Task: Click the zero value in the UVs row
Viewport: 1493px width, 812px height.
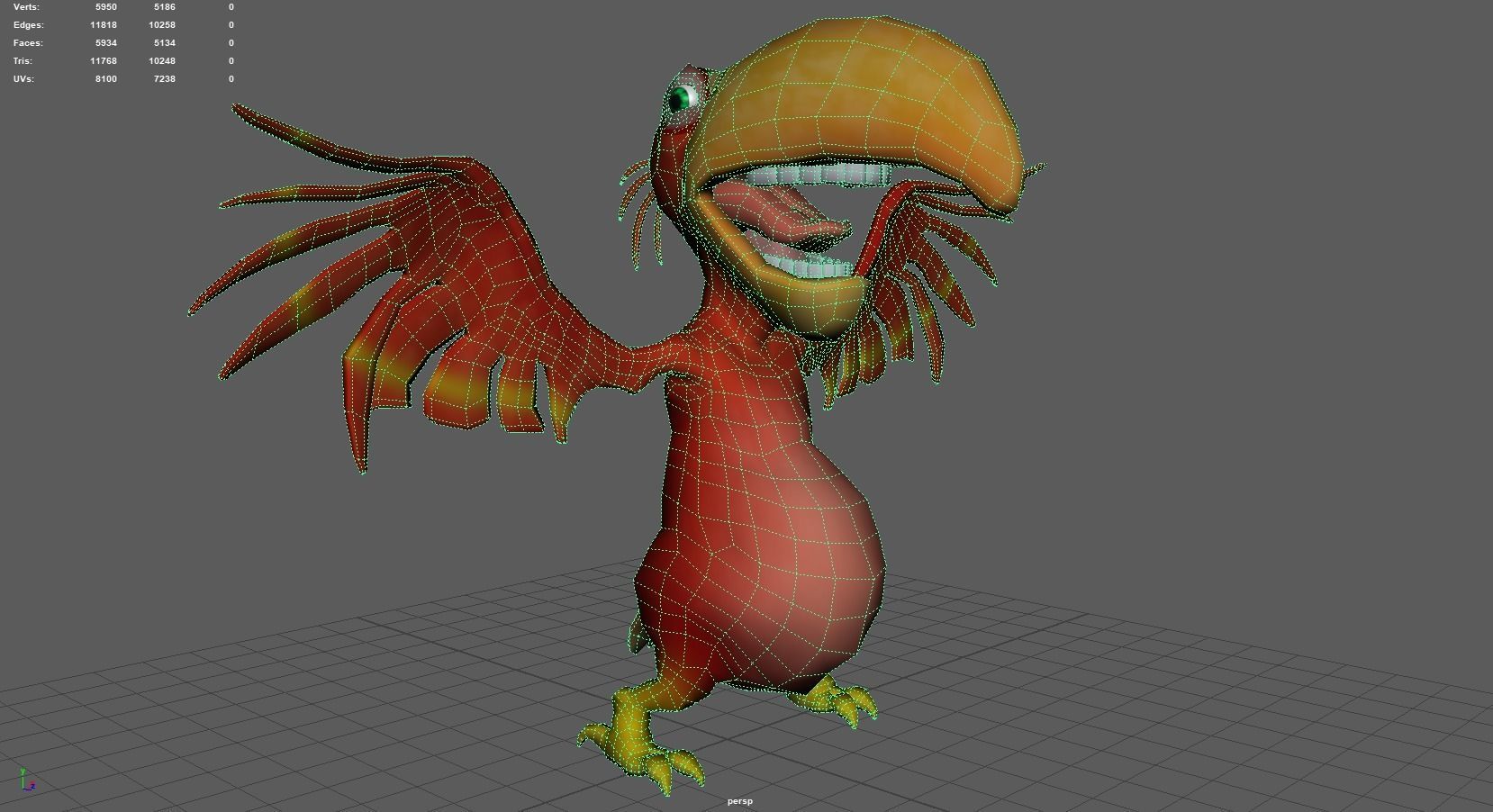Action: pyautogui.click(x=231, y=79)
